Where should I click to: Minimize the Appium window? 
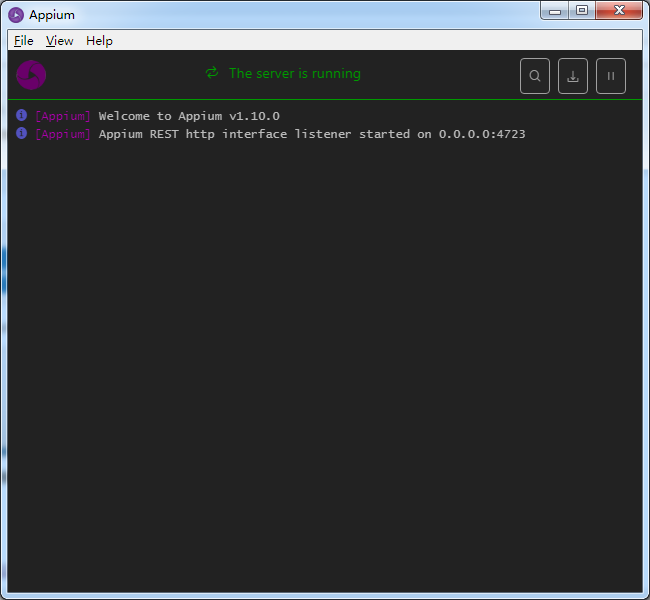click(x=555, y=10)
